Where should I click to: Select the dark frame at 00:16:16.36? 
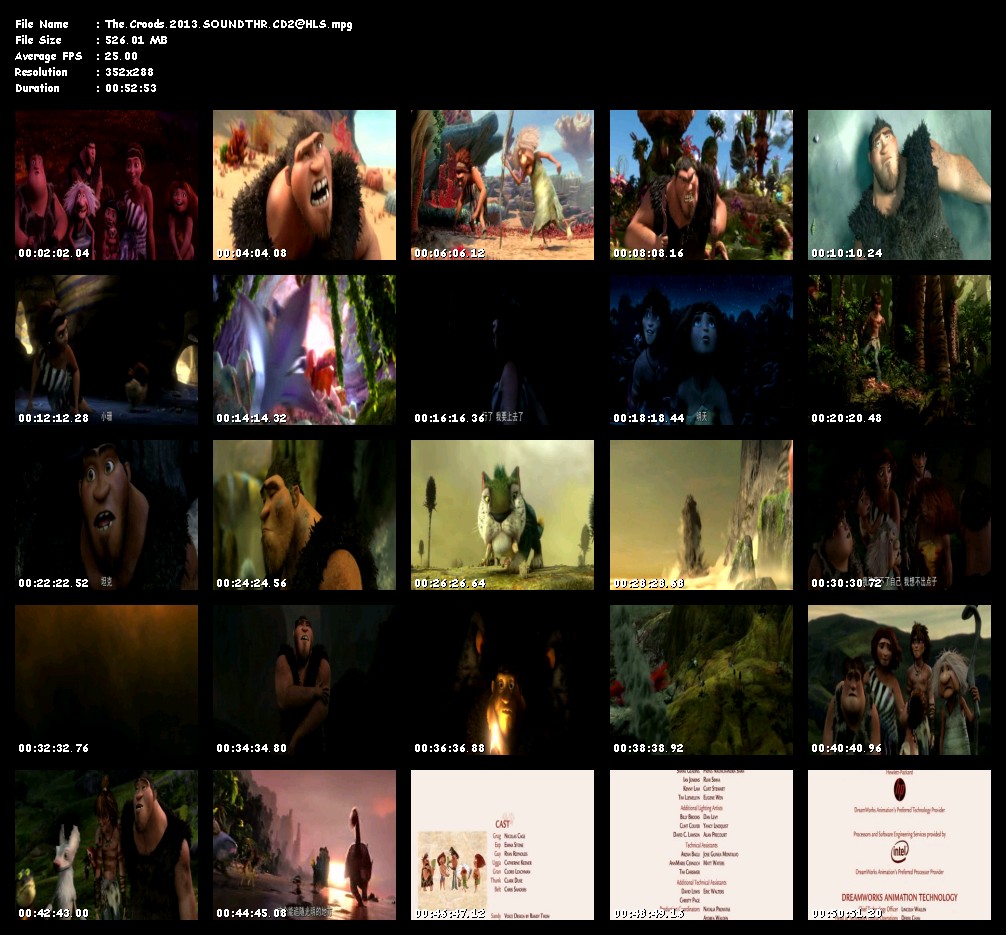tap(502, 350)
